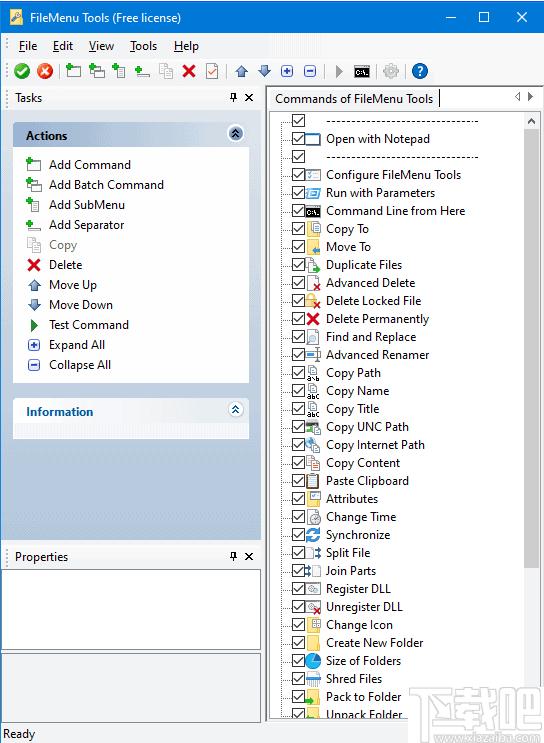Toggle the Delete Locked File checkbox
Screen dimensions: 544x743
tap(298, 301)
